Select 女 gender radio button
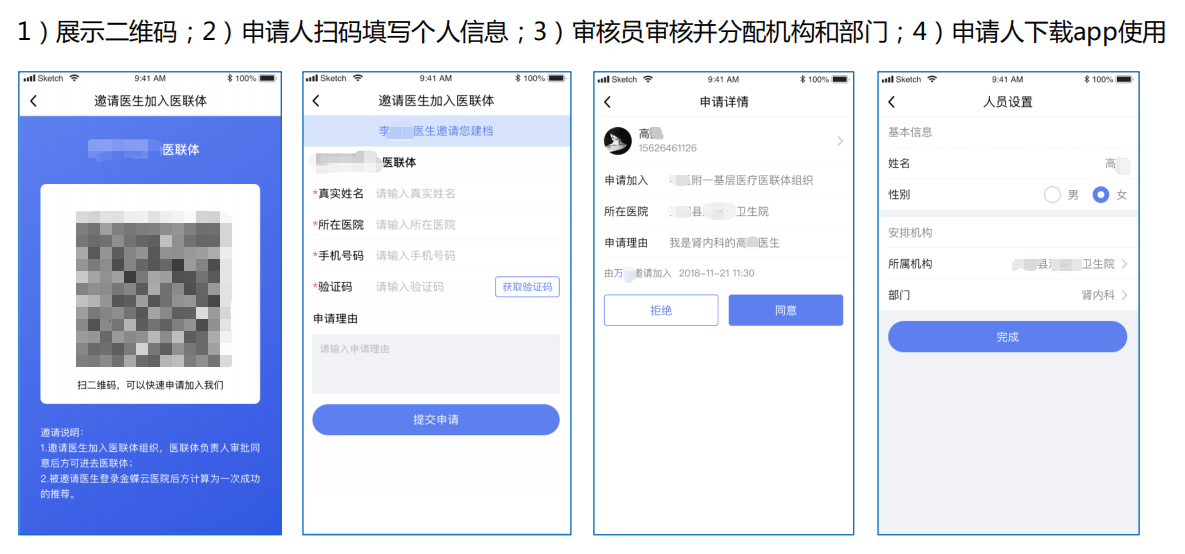Viewport: 1185px width, 554px height. 1101,195
